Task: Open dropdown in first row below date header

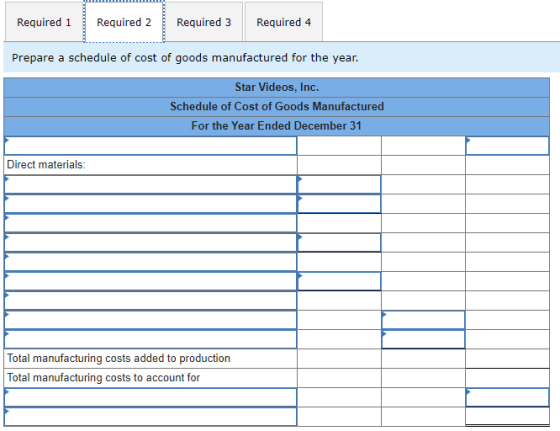Action: 150,146
